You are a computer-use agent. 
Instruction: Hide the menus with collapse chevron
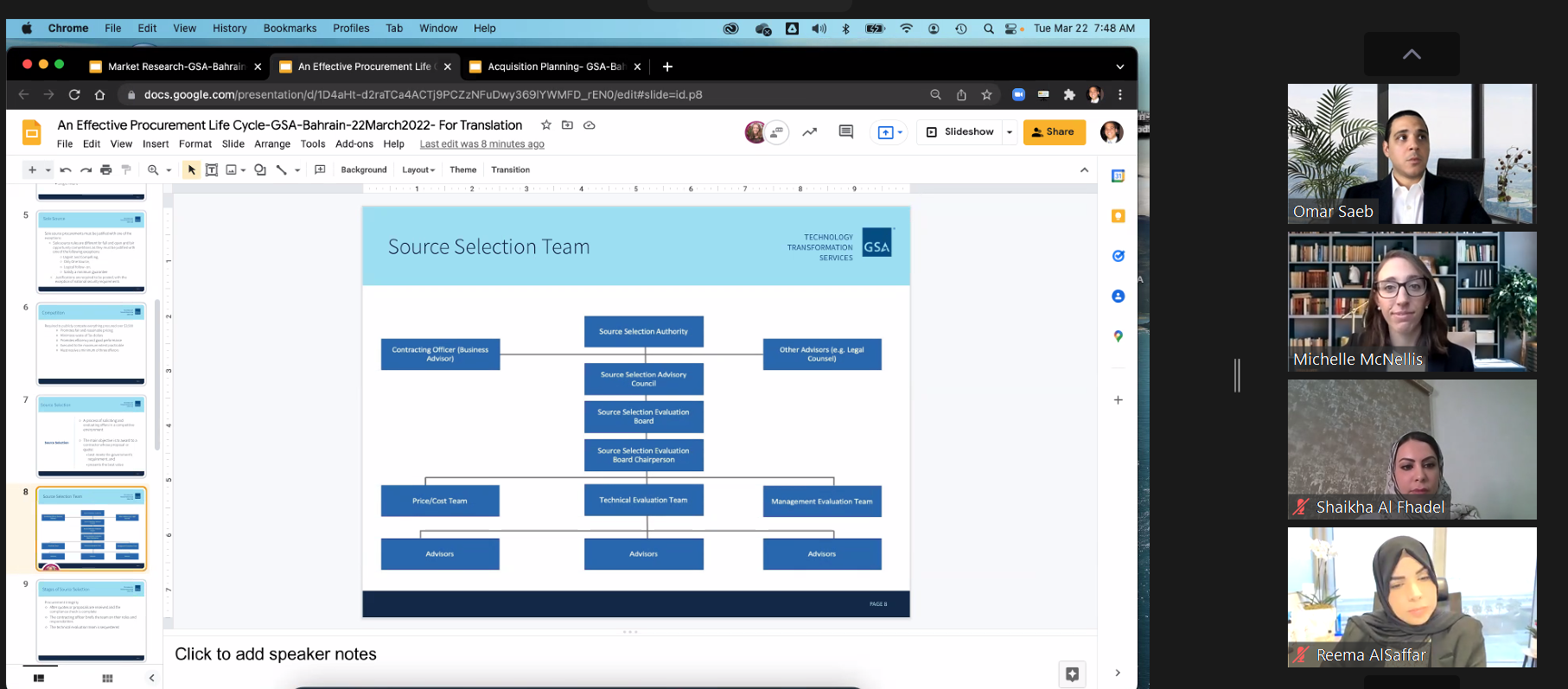[x=1084, y=170]
